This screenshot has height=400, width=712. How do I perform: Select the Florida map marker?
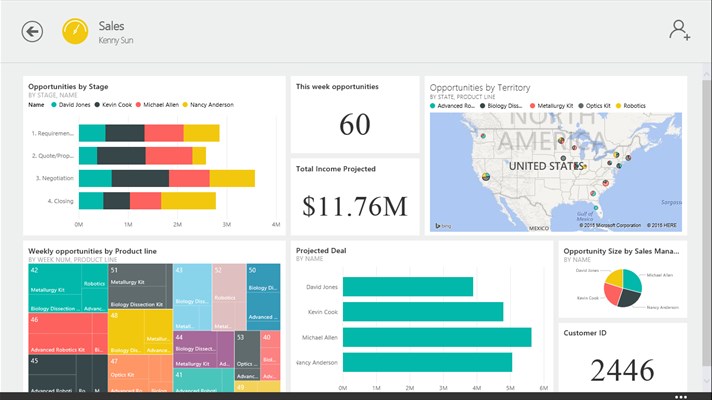coord(597,207)
